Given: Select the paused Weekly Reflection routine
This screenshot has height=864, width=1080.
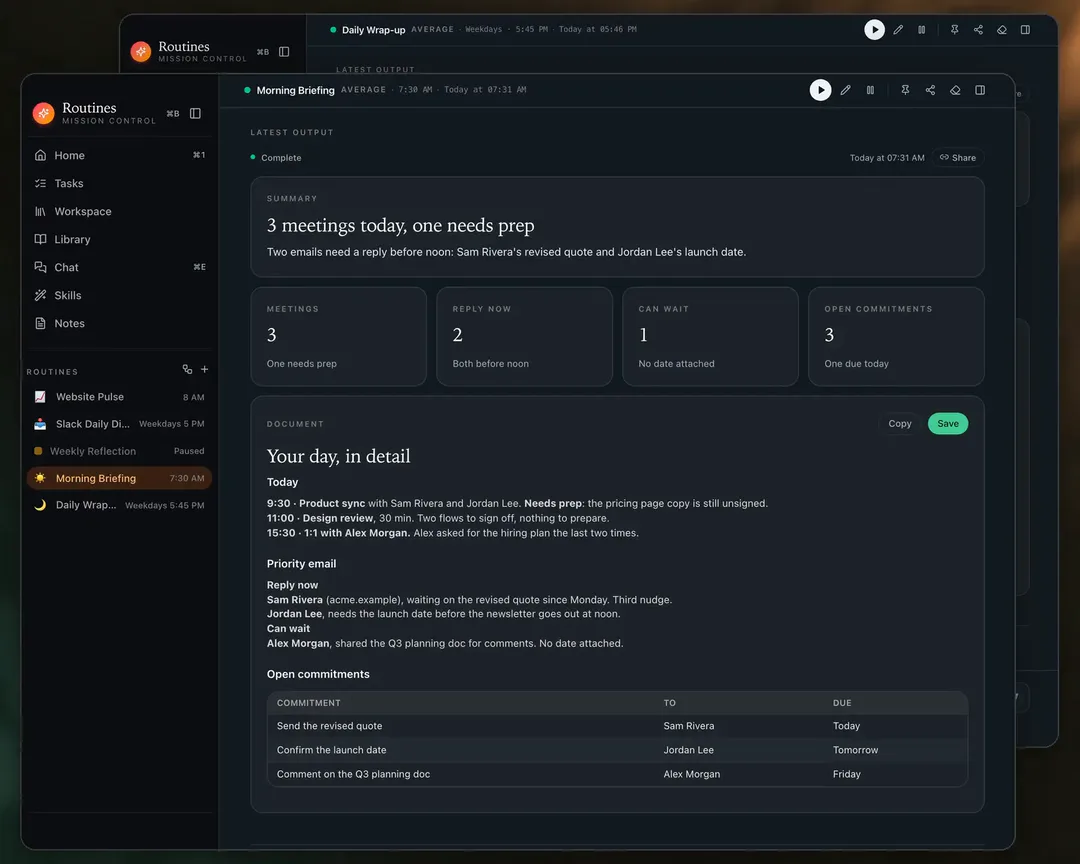Looking at the screenshot, I should [119, 451].
